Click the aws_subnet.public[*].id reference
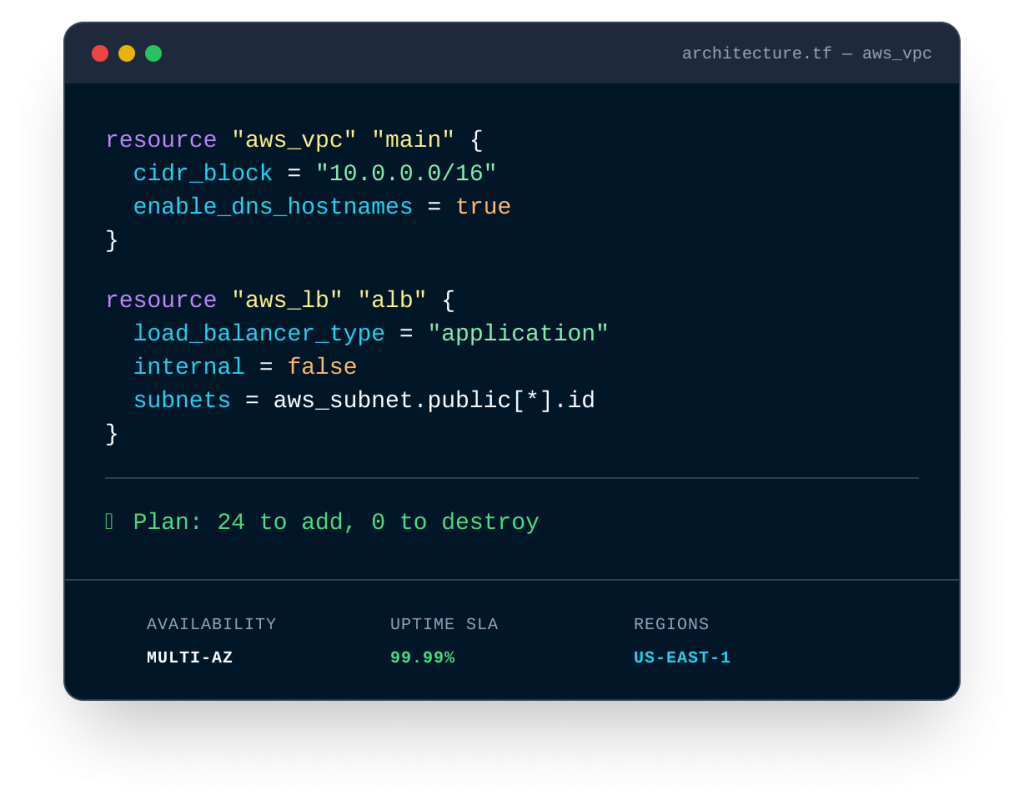 (x=434, y=401)
